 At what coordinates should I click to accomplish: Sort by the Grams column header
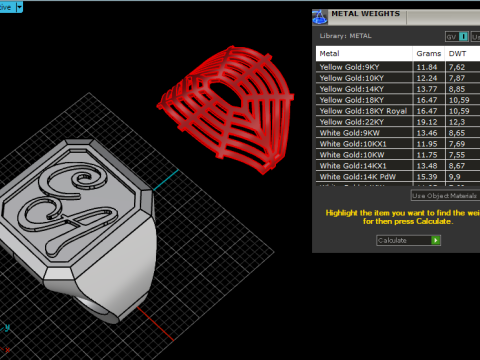[x=429, y=54]
